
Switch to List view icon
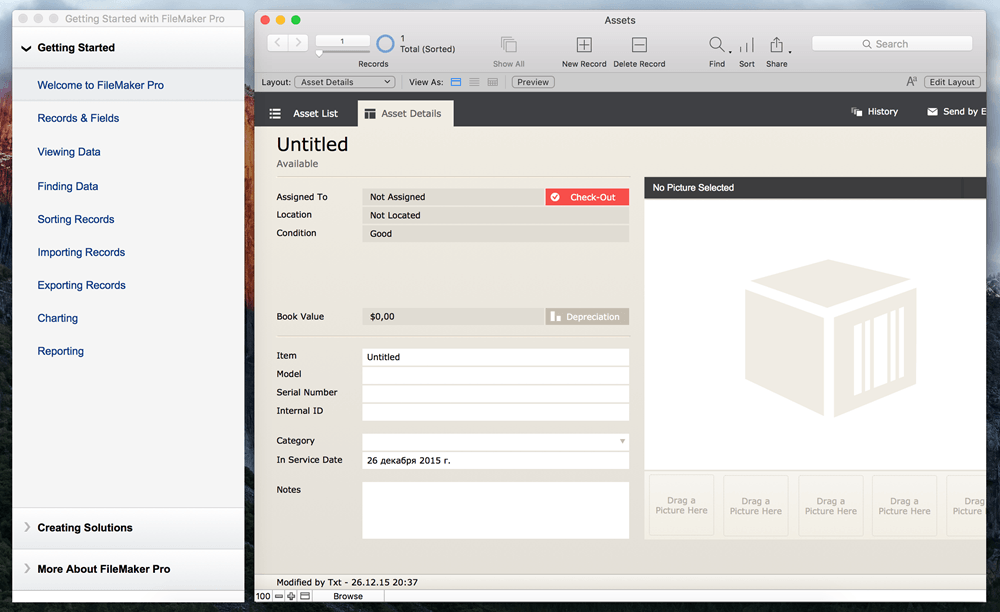pyautogui.click(x=474, y=82)
